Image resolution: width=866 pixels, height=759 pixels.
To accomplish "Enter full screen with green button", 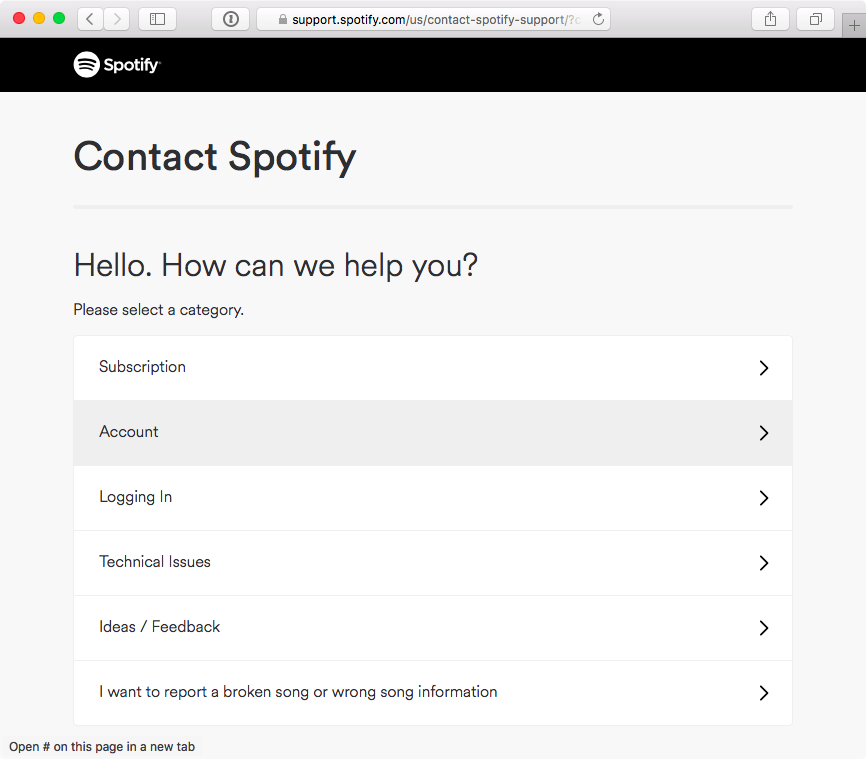I will 59,18.
